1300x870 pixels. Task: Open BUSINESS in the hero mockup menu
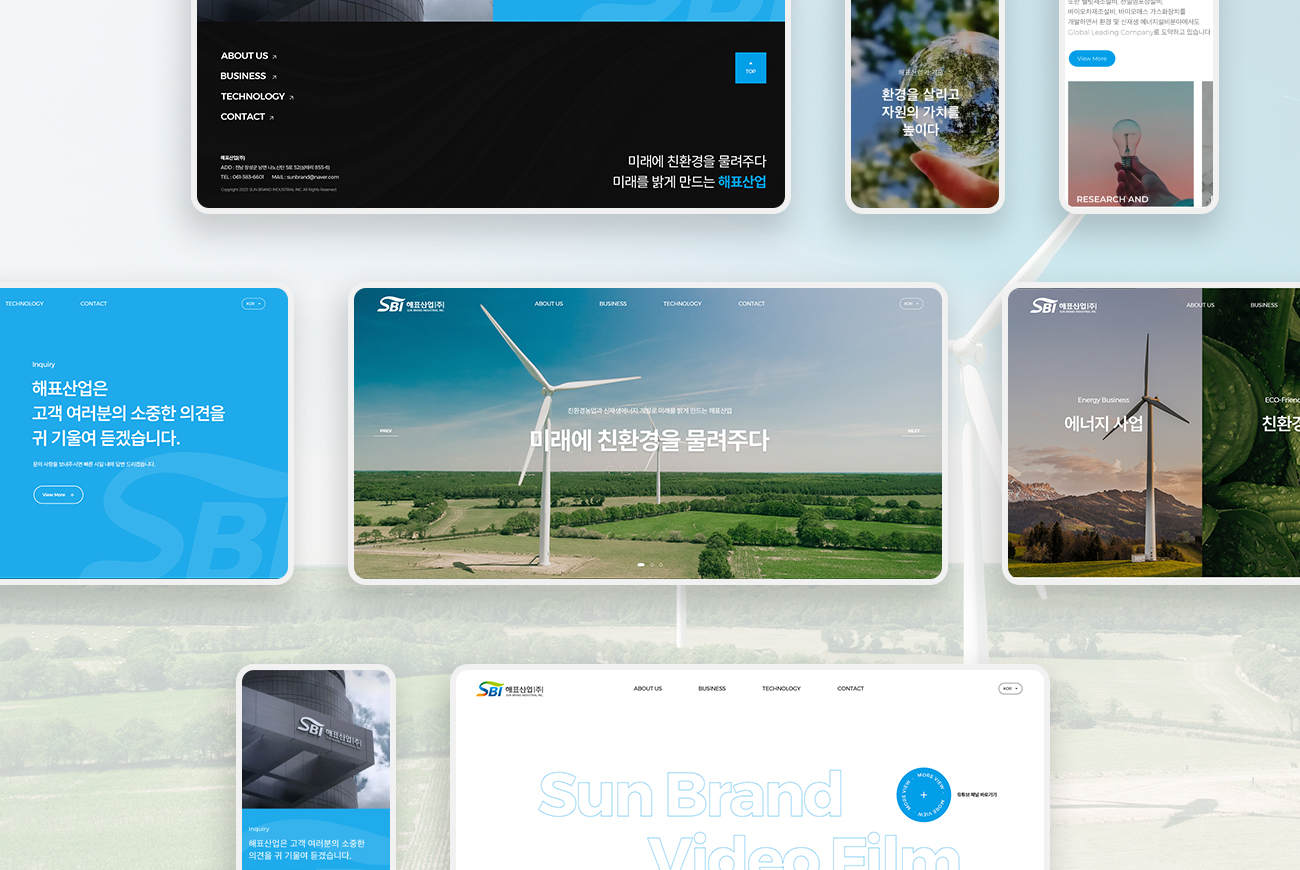(x=613, y=304)
